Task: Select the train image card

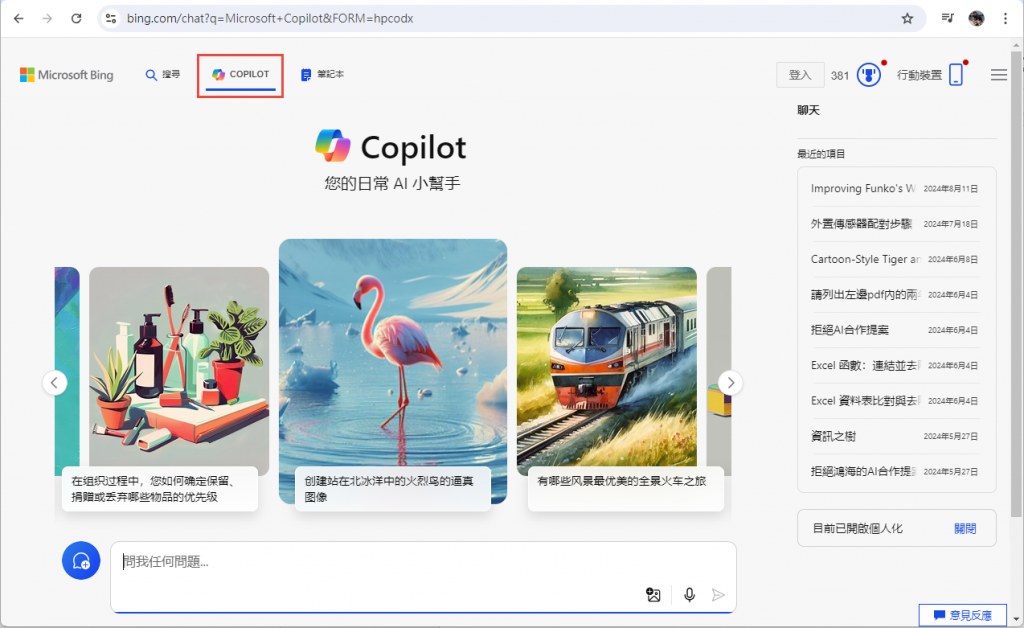Action: pos(607,367)
